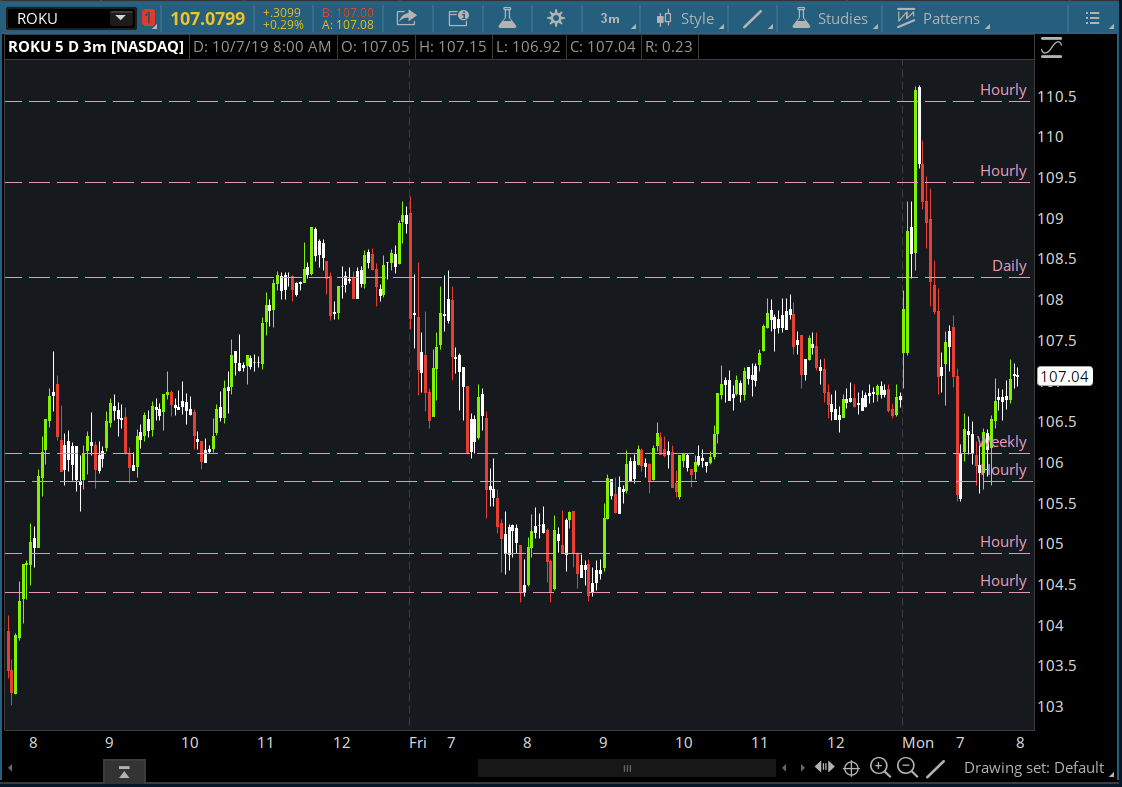Click the red linking group 1 badge
The image size is (1122, 787).
pyautogui.click(x=148, y=17)
